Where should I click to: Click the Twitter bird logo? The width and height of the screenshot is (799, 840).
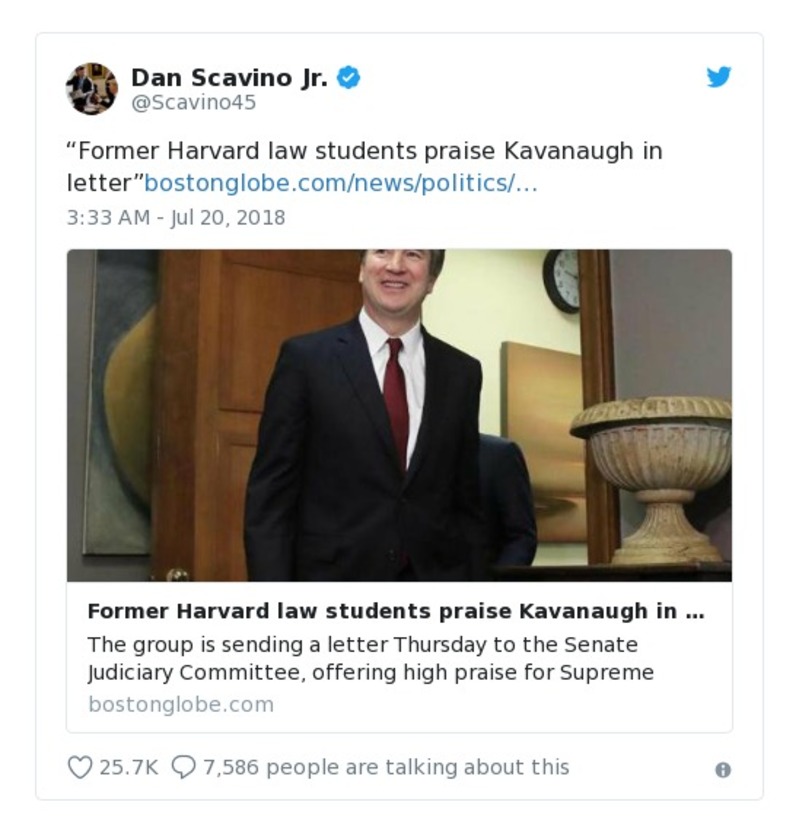pos(719,77)
